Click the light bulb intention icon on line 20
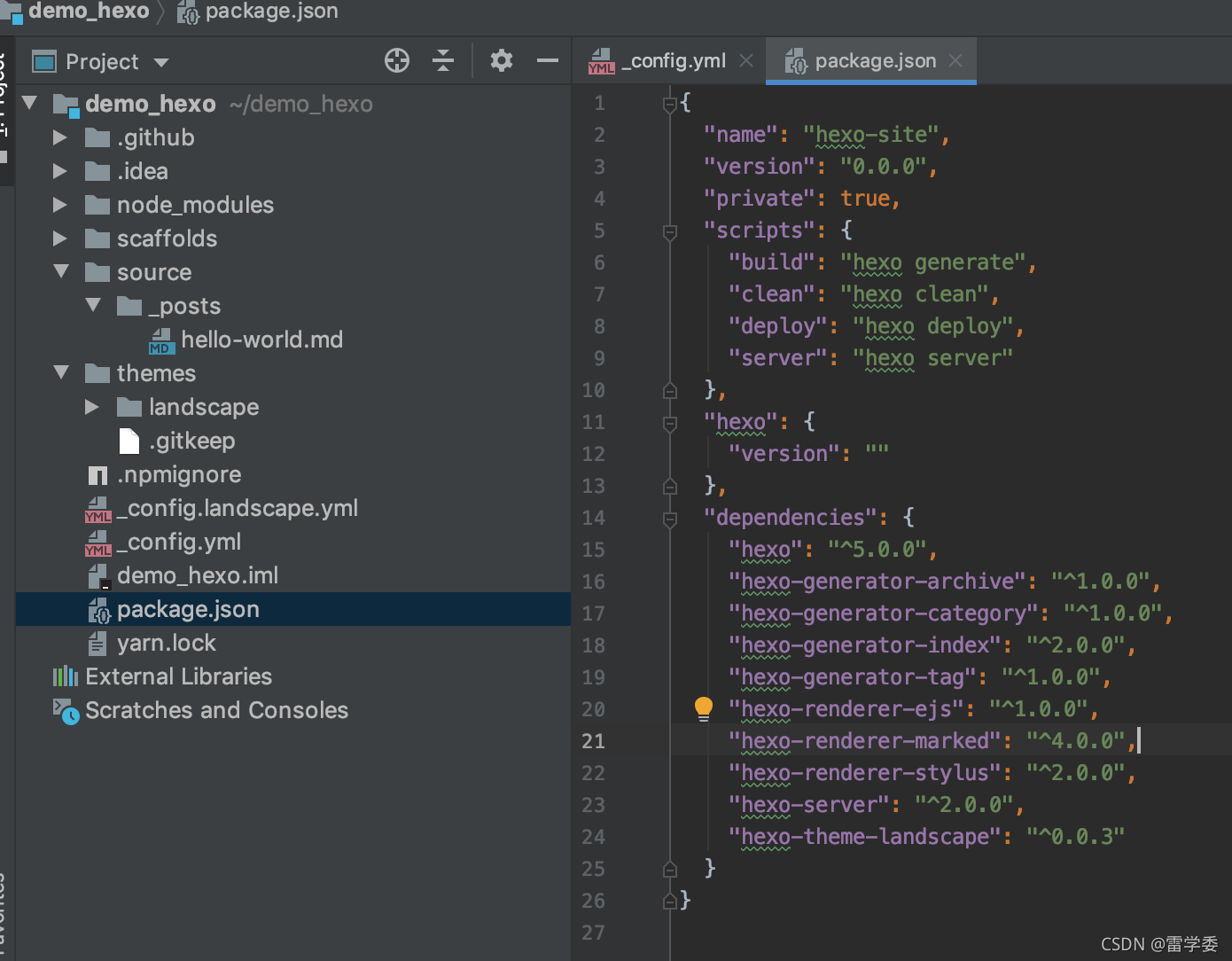1232x961 pixels. click(703, 708)
